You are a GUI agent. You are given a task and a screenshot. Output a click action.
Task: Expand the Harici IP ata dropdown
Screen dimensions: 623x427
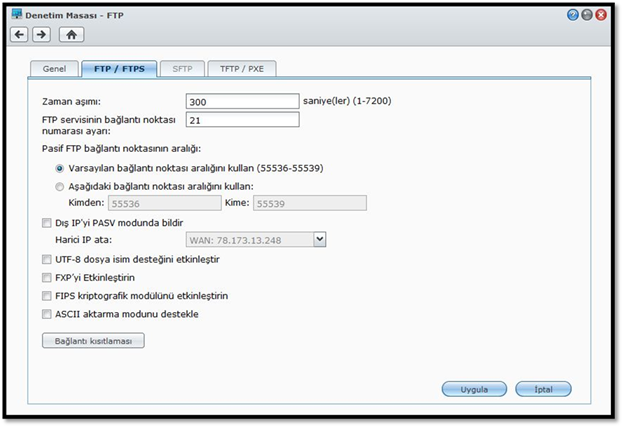tap(320, 239)
